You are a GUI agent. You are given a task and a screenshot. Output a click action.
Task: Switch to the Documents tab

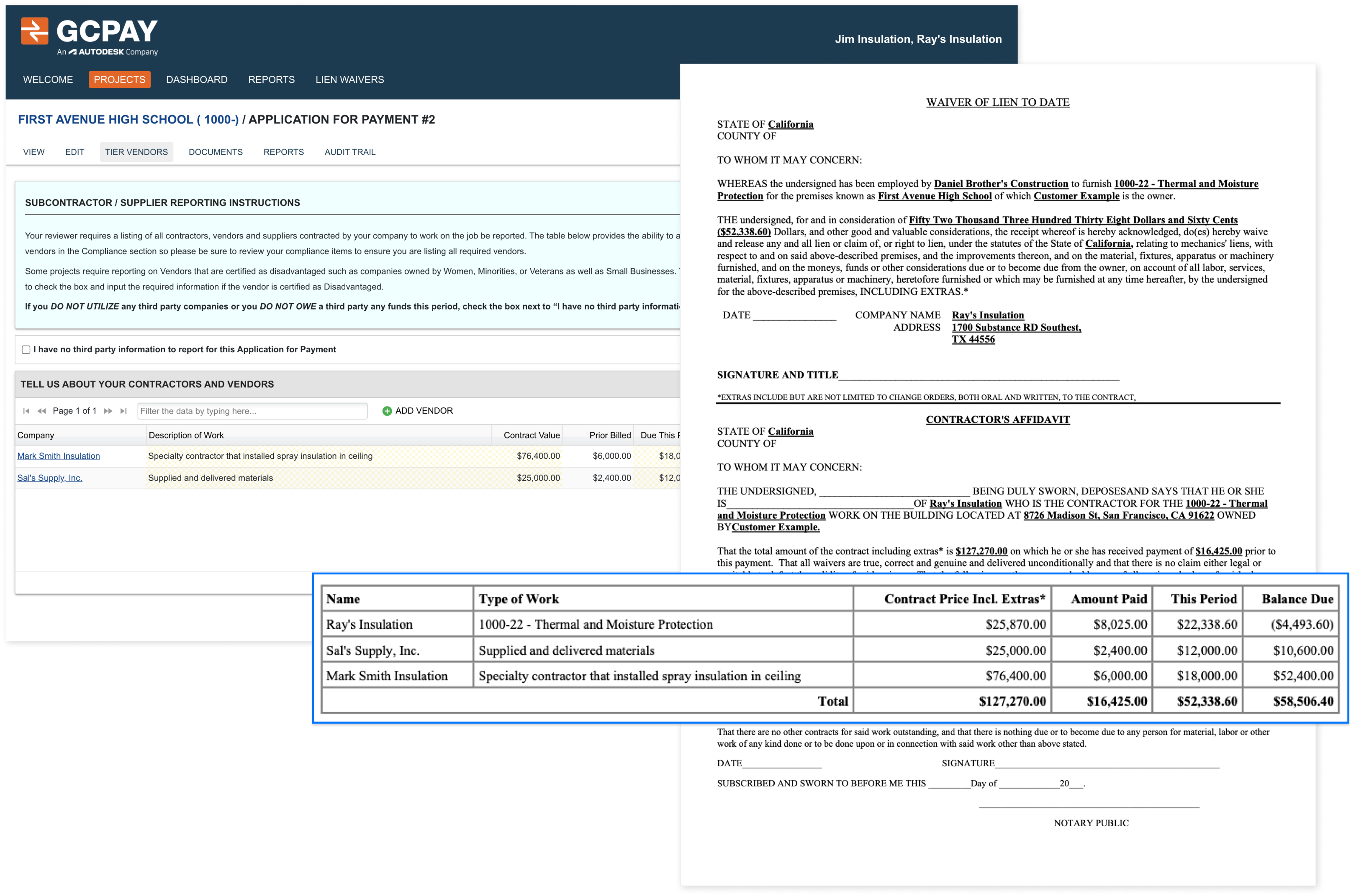(x=216, y=152)
